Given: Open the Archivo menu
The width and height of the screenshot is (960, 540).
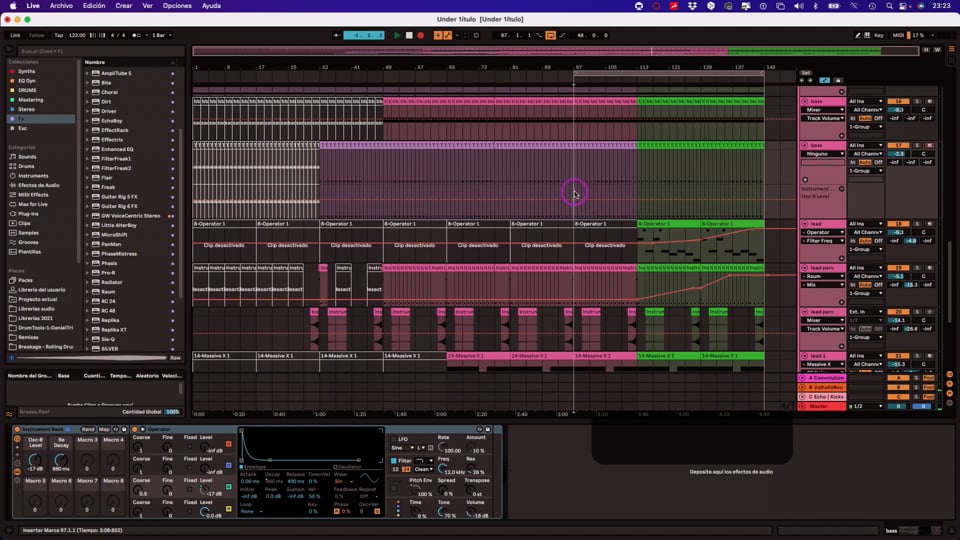Looking at the screenshot, I should 61,6.
